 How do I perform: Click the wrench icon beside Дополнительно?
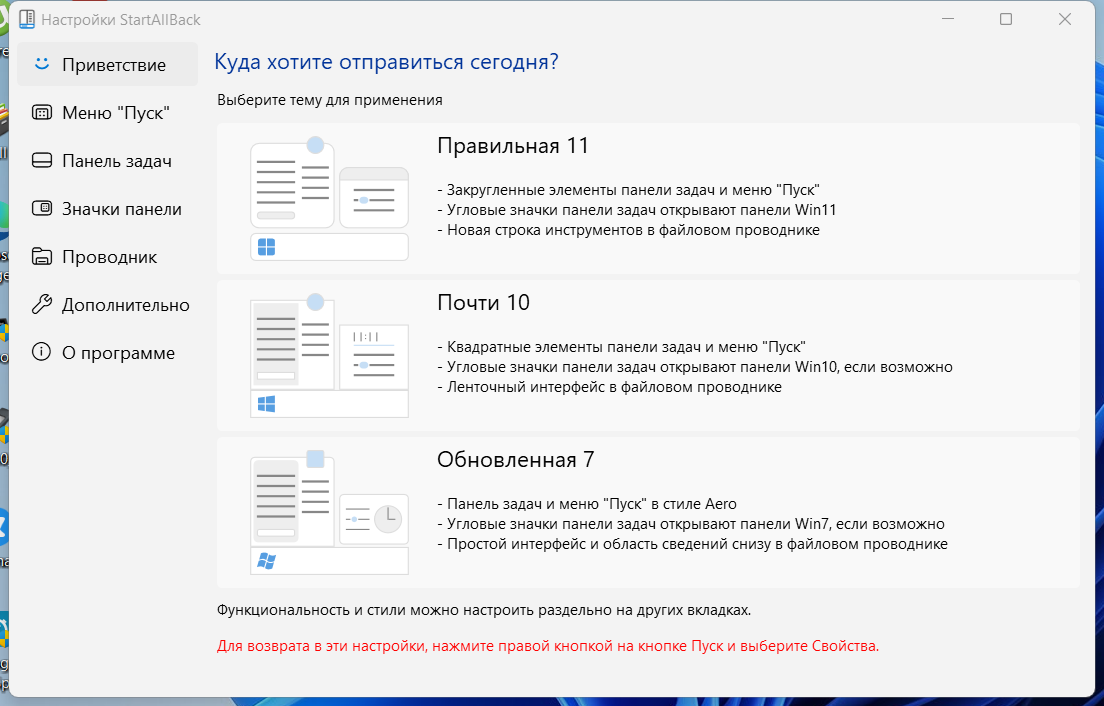[42, 304]
